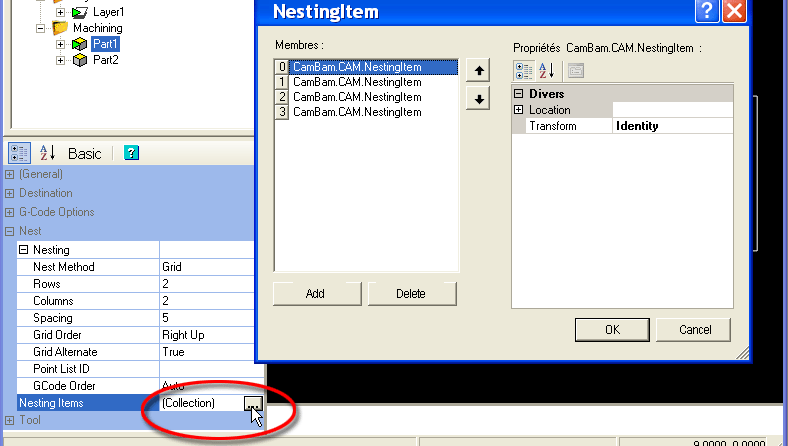Click the move item up arrow
788x446 pixels.
click(480, 70)
